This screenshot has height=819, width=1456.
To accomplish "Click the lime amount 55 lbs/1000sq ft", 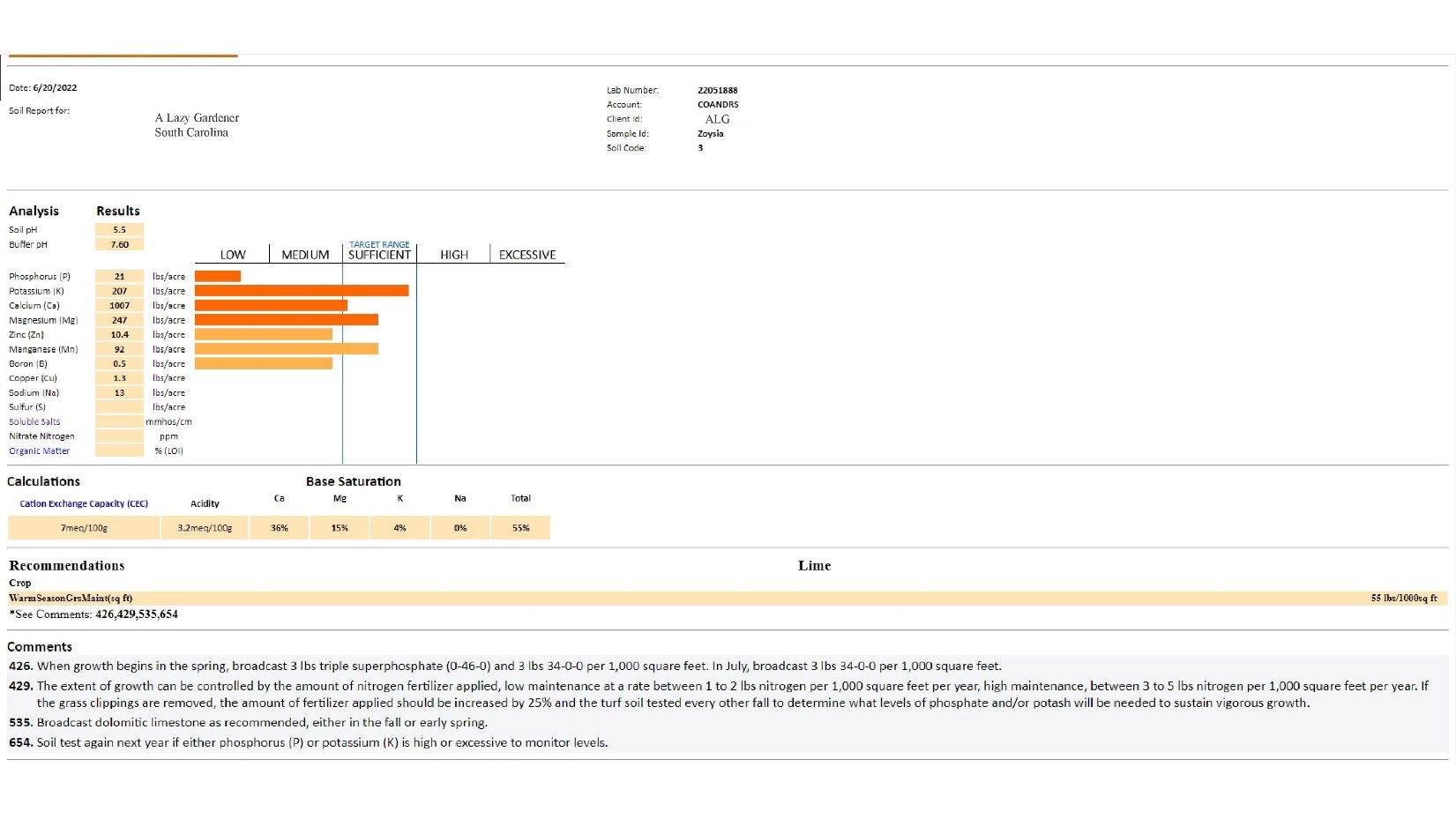I will pos(1404,598).
